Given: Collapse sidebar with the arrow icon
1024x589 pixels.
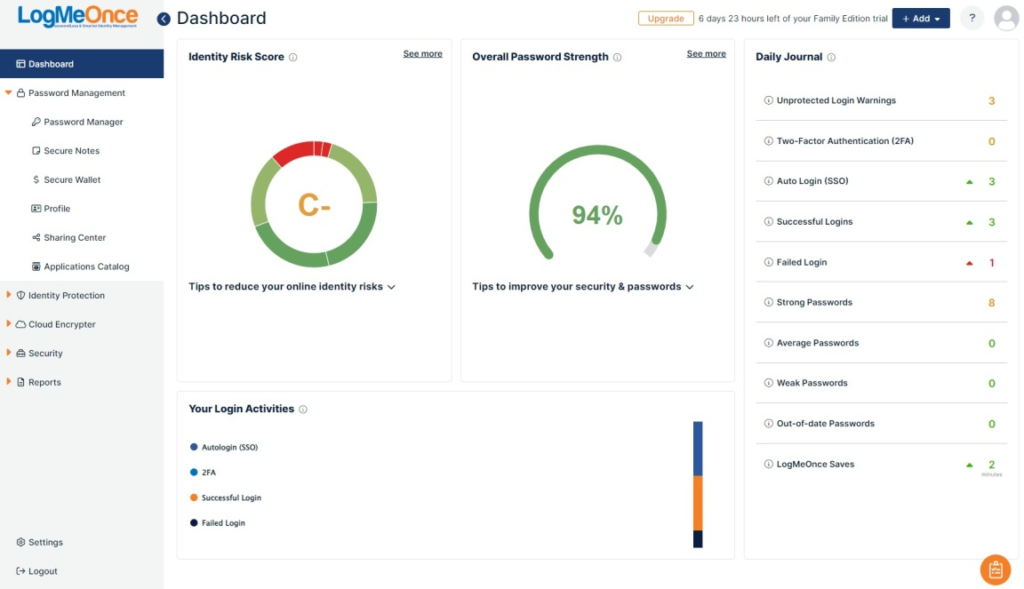Looking at the screenshot, I should click(164, 19).
